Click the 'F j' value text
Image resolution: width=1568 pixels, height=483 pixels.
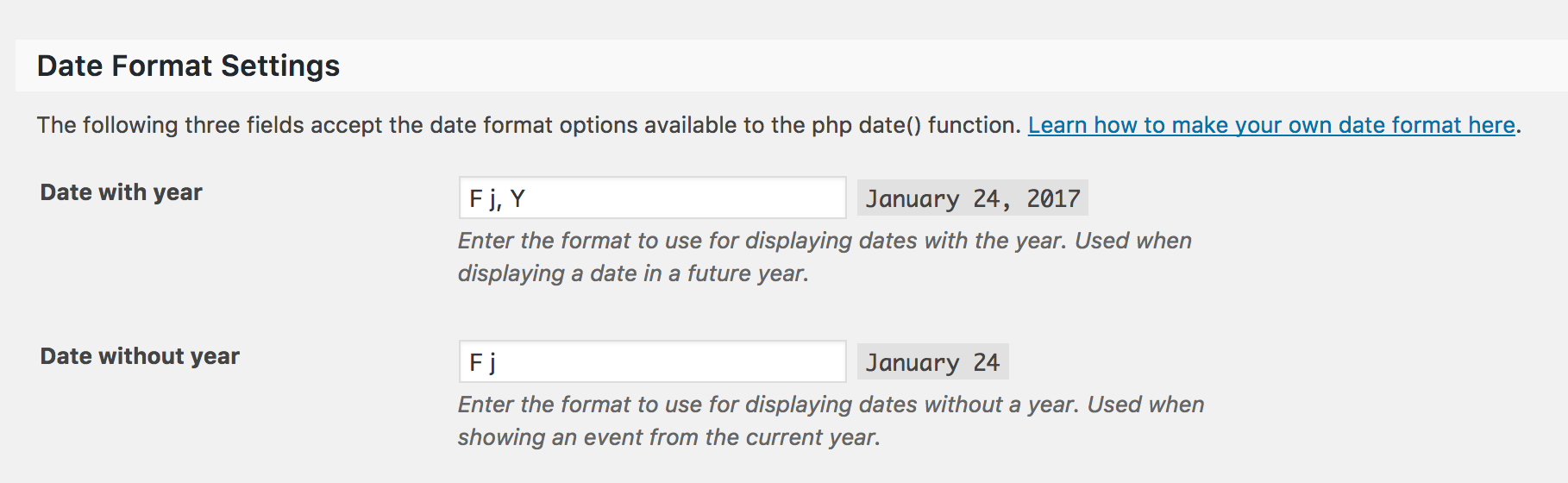click(x=482, y=363)
